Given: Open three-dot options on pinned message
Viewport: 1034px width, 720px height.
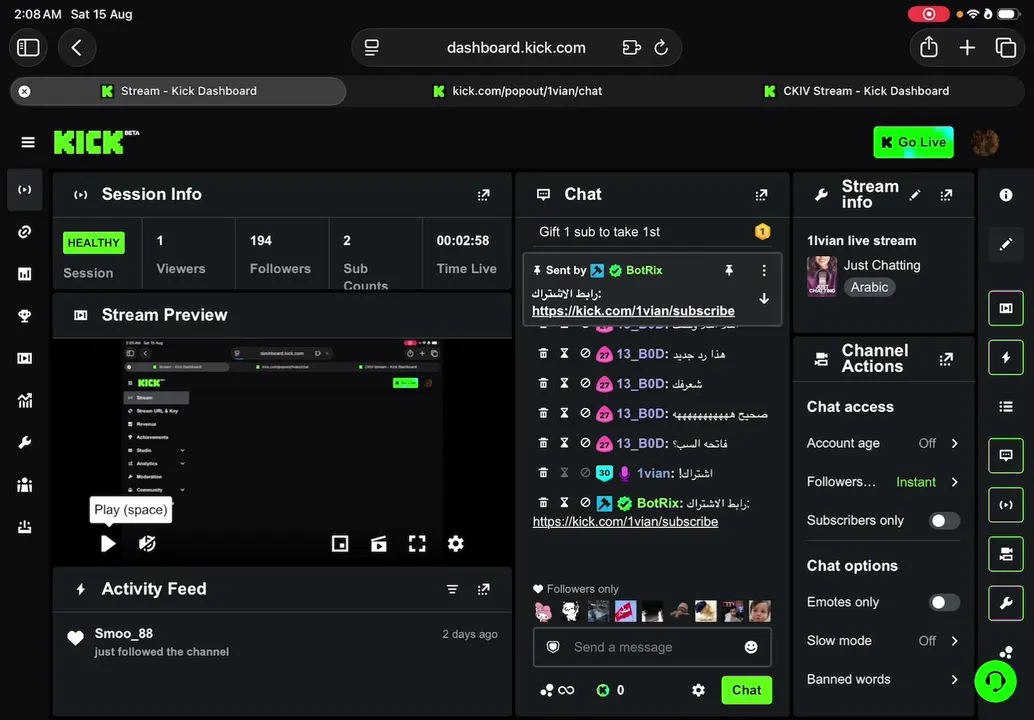Looking at the screenshot, I should pos(764,270).
